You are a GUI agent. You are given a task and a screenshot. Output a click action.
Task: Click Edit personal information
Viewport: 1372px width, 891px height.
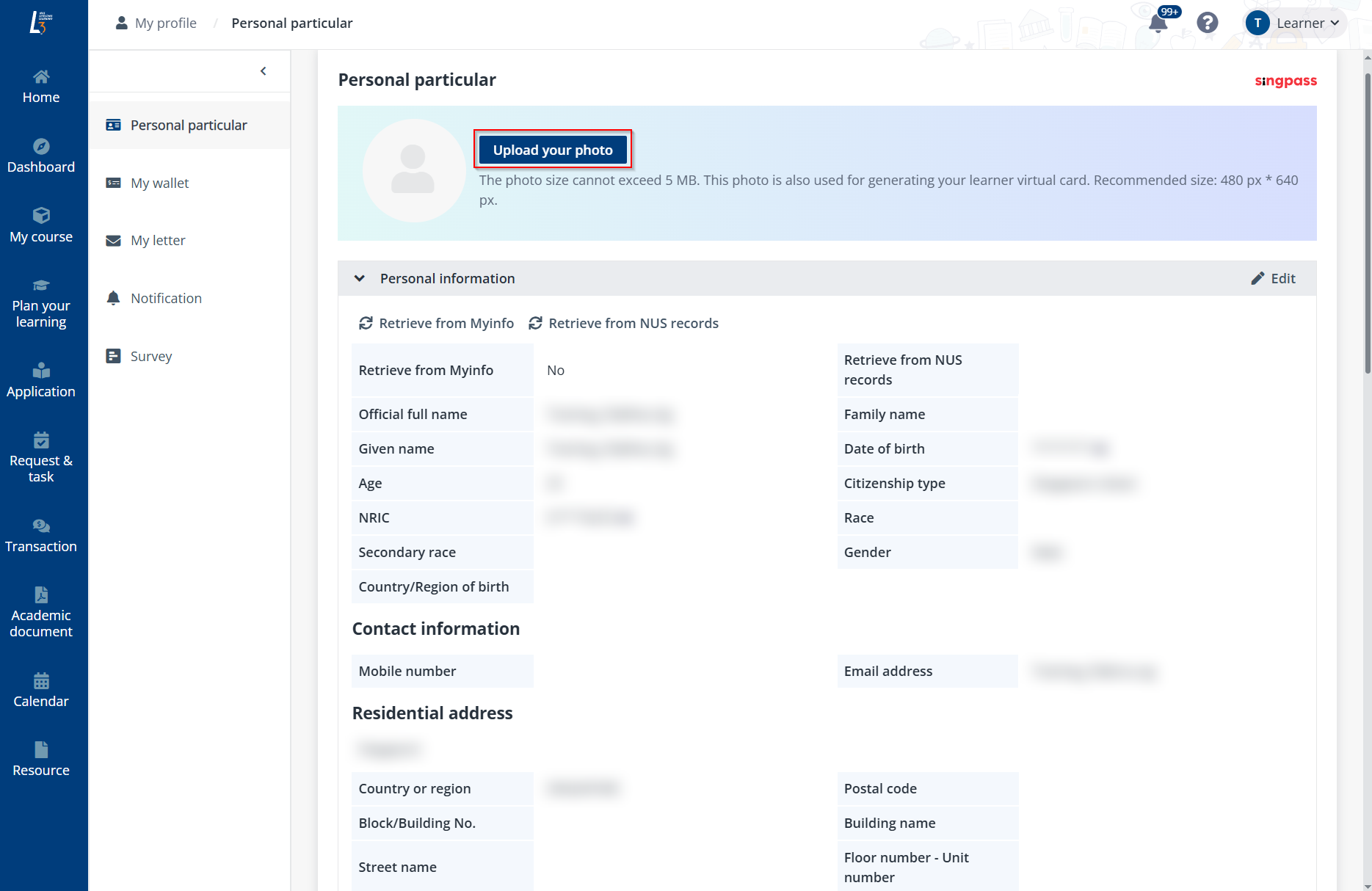coord(1274,278)
